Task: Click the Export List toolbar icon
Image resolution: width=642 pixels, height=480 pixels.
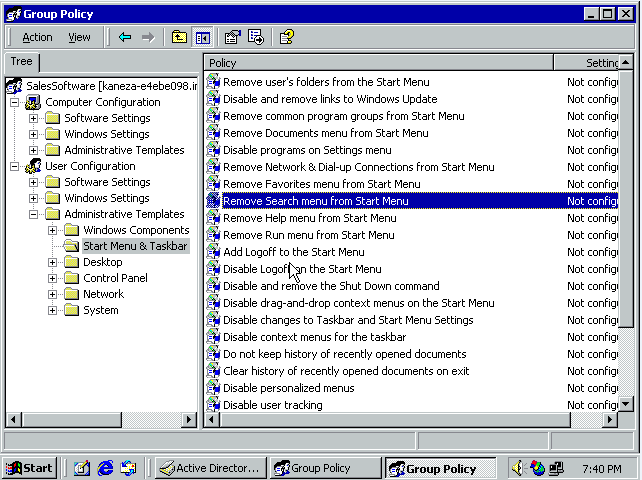Action: coord(256,38)
